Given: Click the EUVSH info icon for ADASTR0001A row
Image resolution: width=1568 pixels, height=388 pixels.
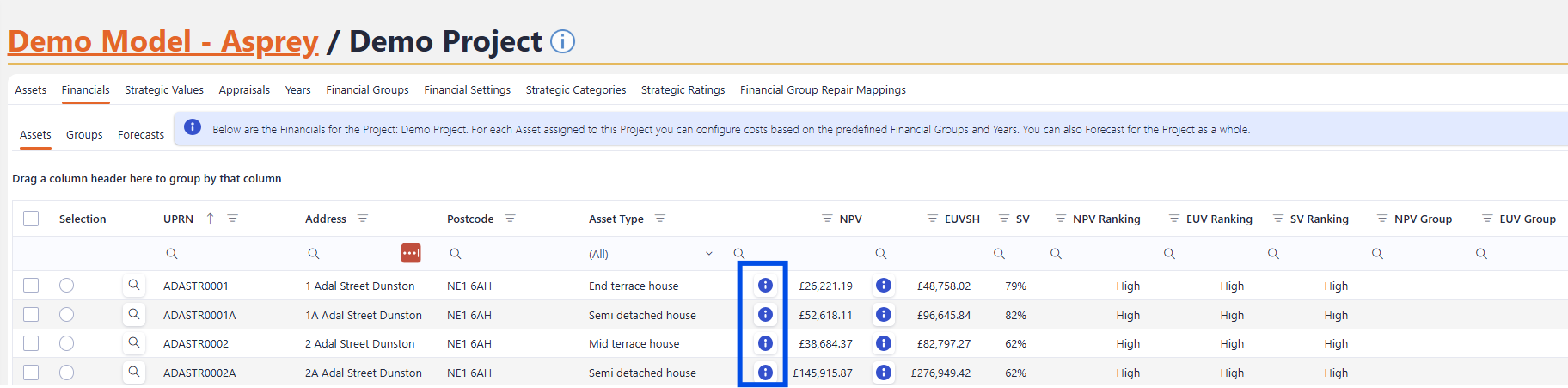Looking at the screenshot, I should coord(883,315).
